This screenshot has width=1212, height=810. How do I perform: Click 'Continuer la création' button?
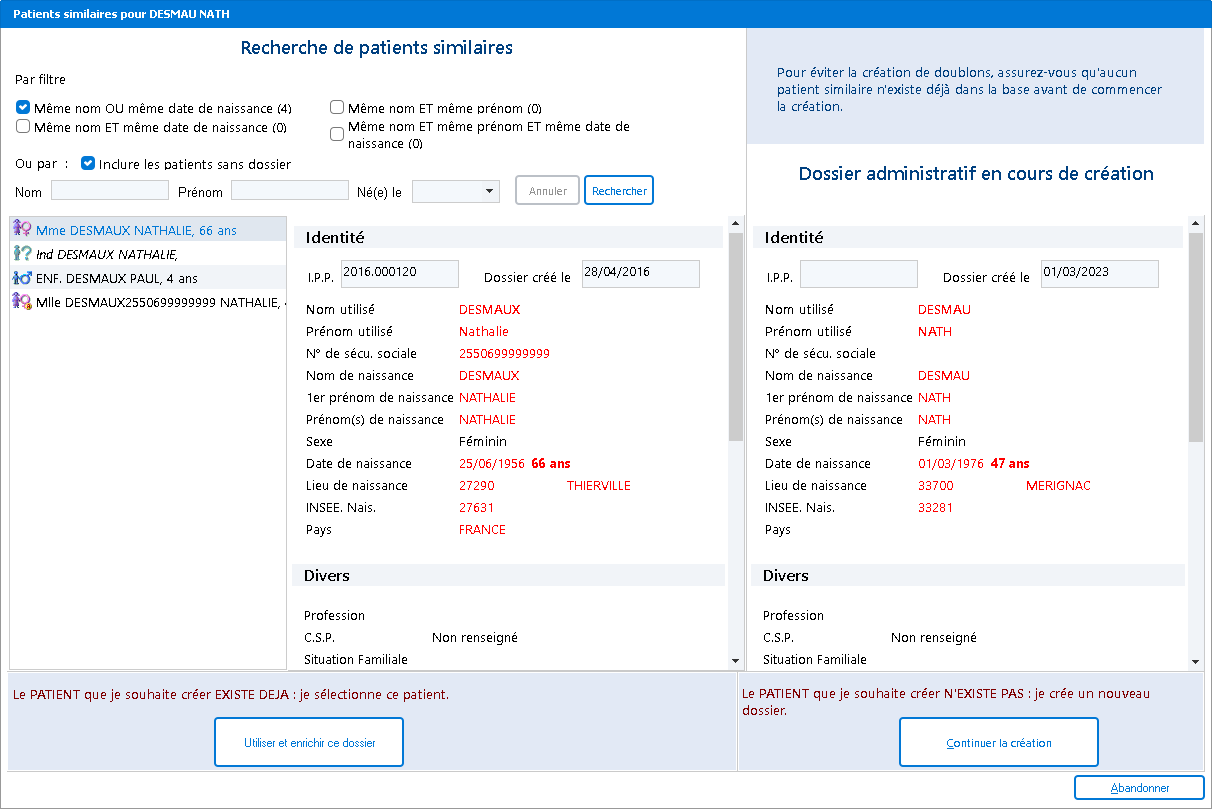(x=998, y=743)
